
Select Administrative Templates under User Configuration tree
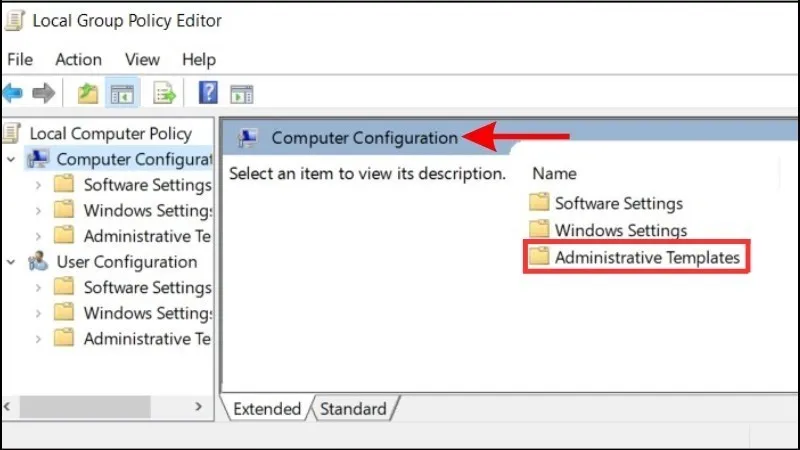pos(147,339)
